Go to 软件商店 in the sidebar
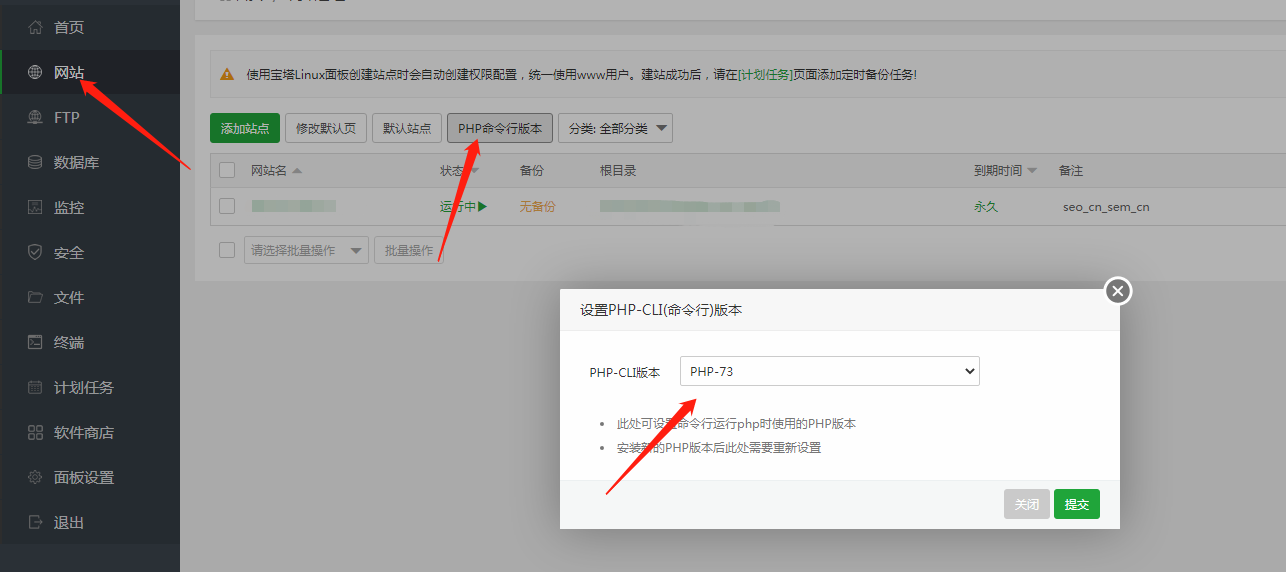Image resolution: width=1286 pixels, height=572 pixels. (84, 432)
